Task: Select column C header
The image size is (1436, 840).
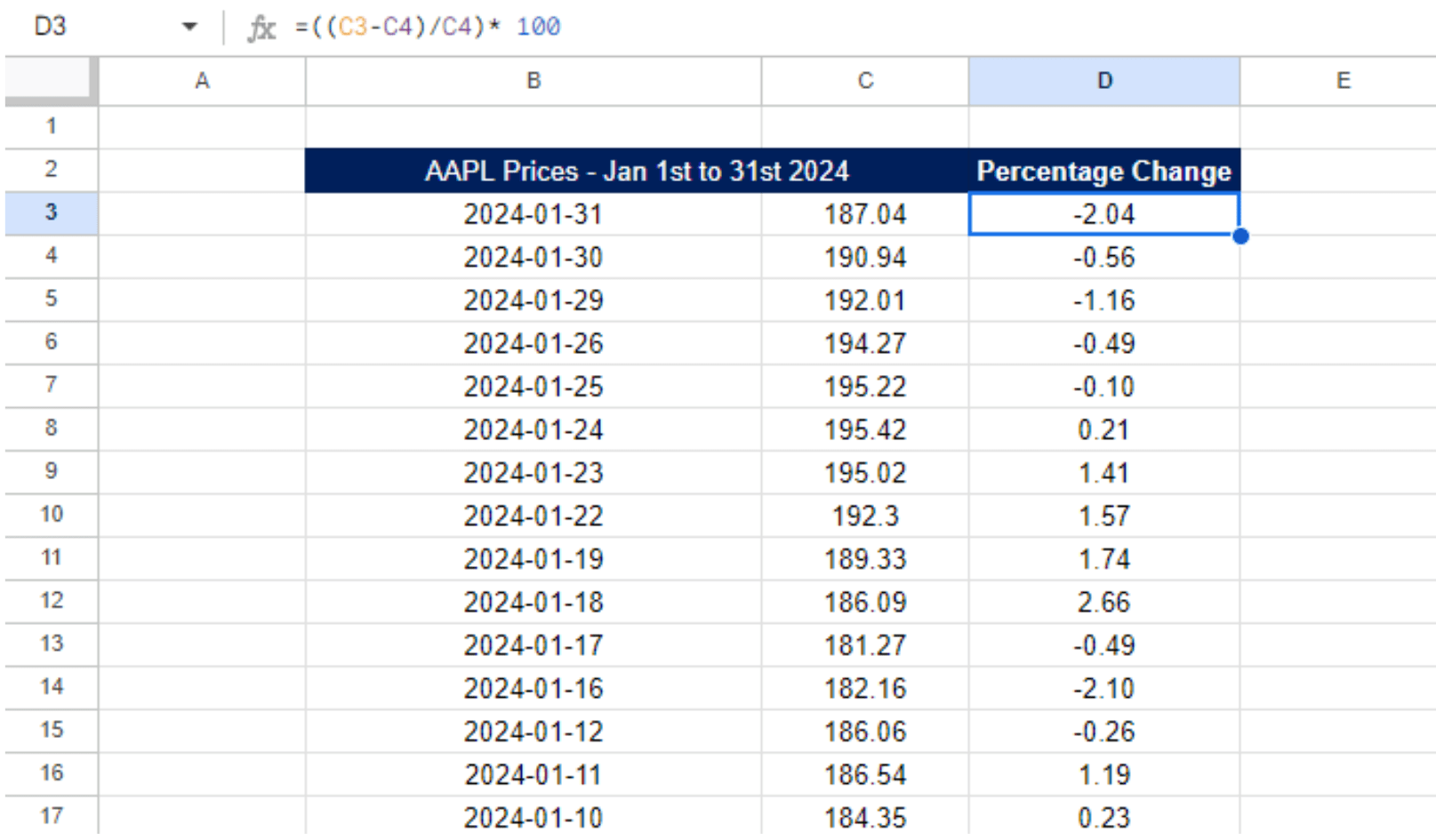Action: click(x=865, y=81)
